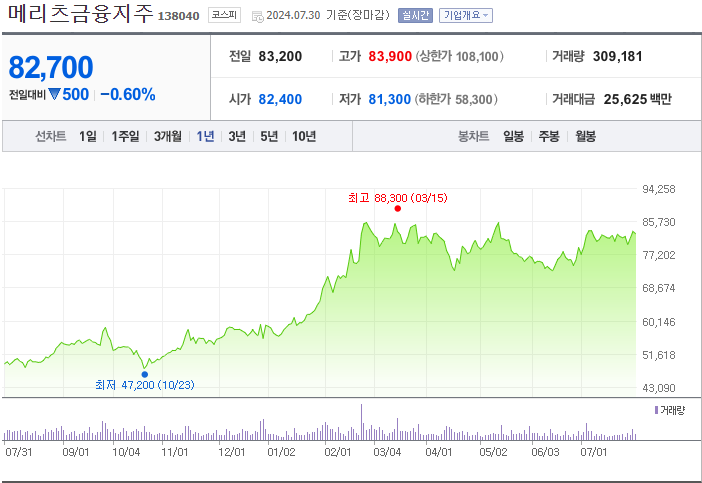Click the current price 82,700
Image resolution: width=702 pixels, height=483 pixels.
(x=51, y=68)
